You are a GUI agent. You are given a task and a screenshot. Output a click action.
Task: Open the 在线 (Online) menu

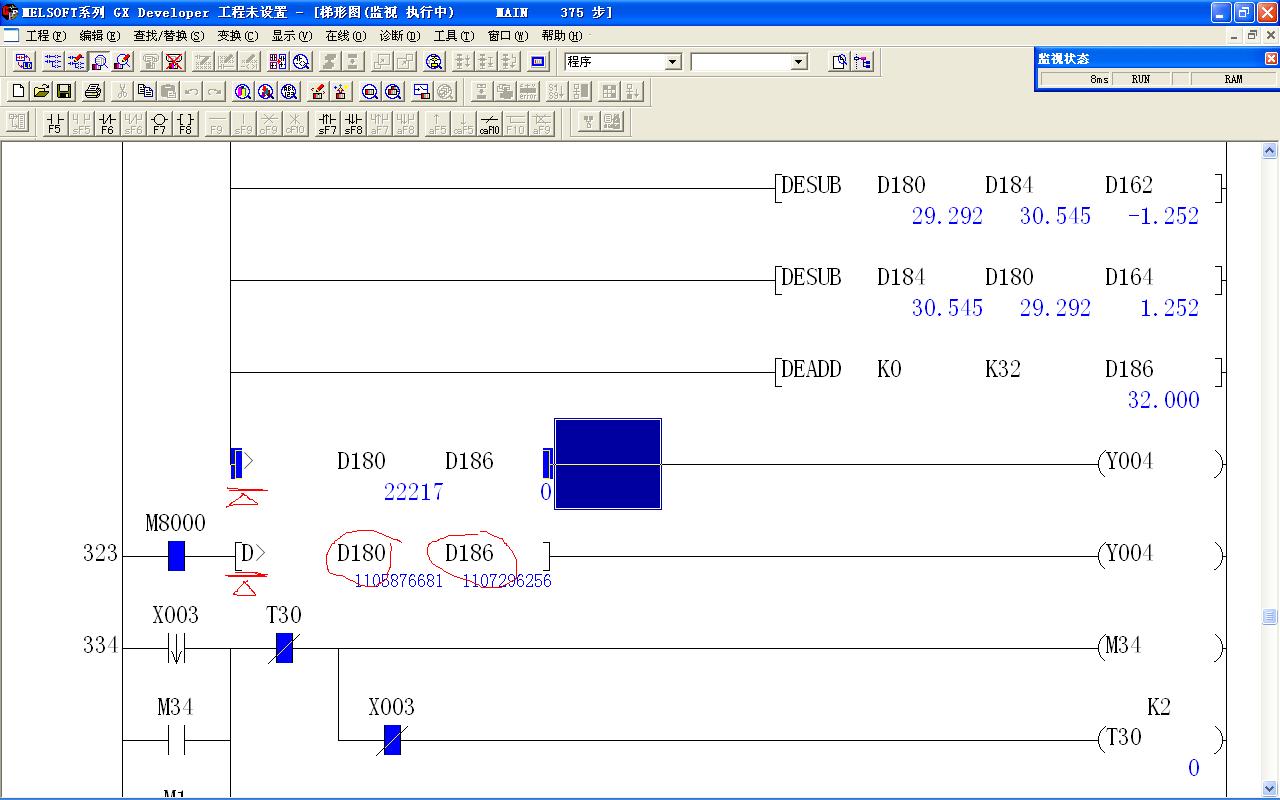[345, 35]
